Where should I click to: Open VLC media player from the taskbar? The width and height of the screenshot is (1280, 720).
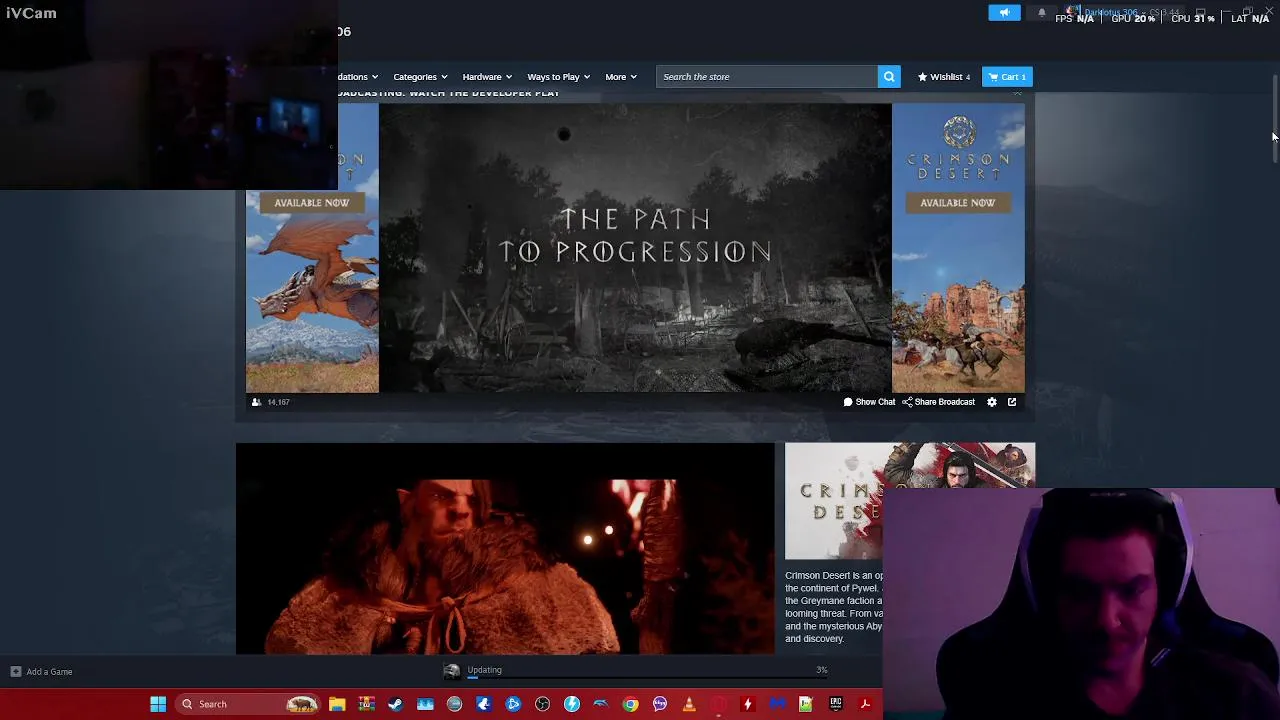[689, 704]
